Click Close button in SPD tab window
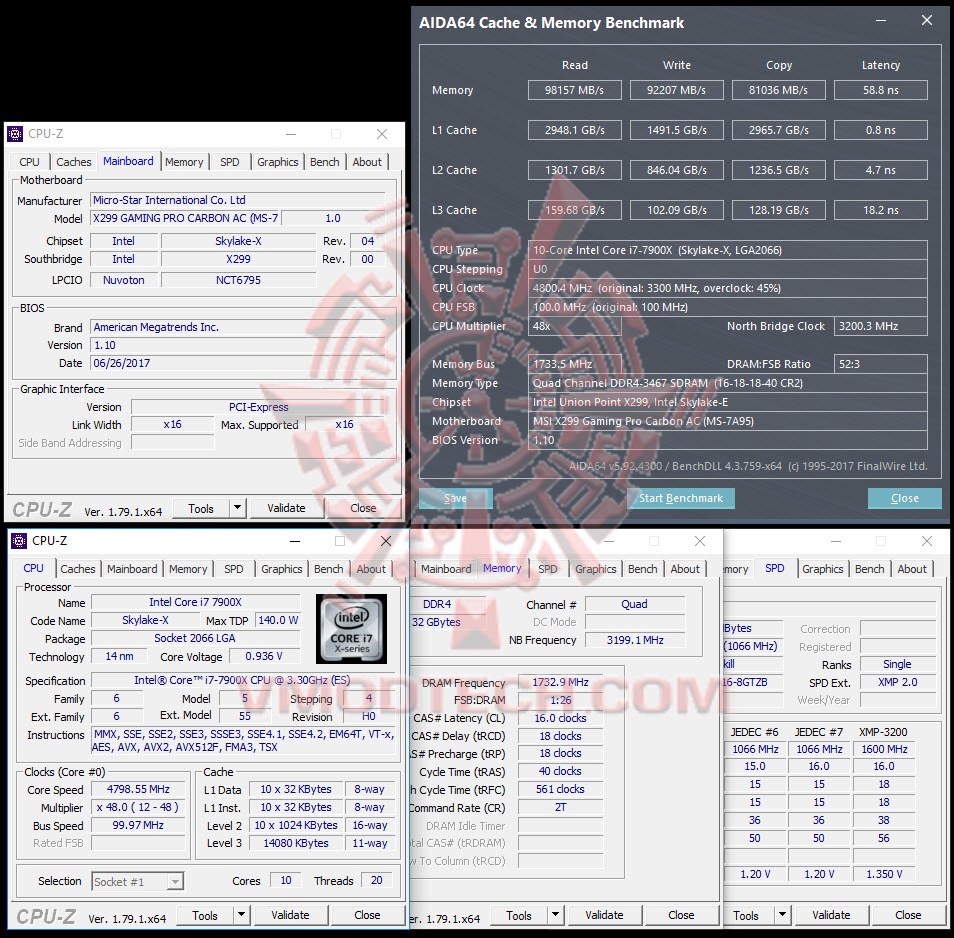 click(908, 915)
